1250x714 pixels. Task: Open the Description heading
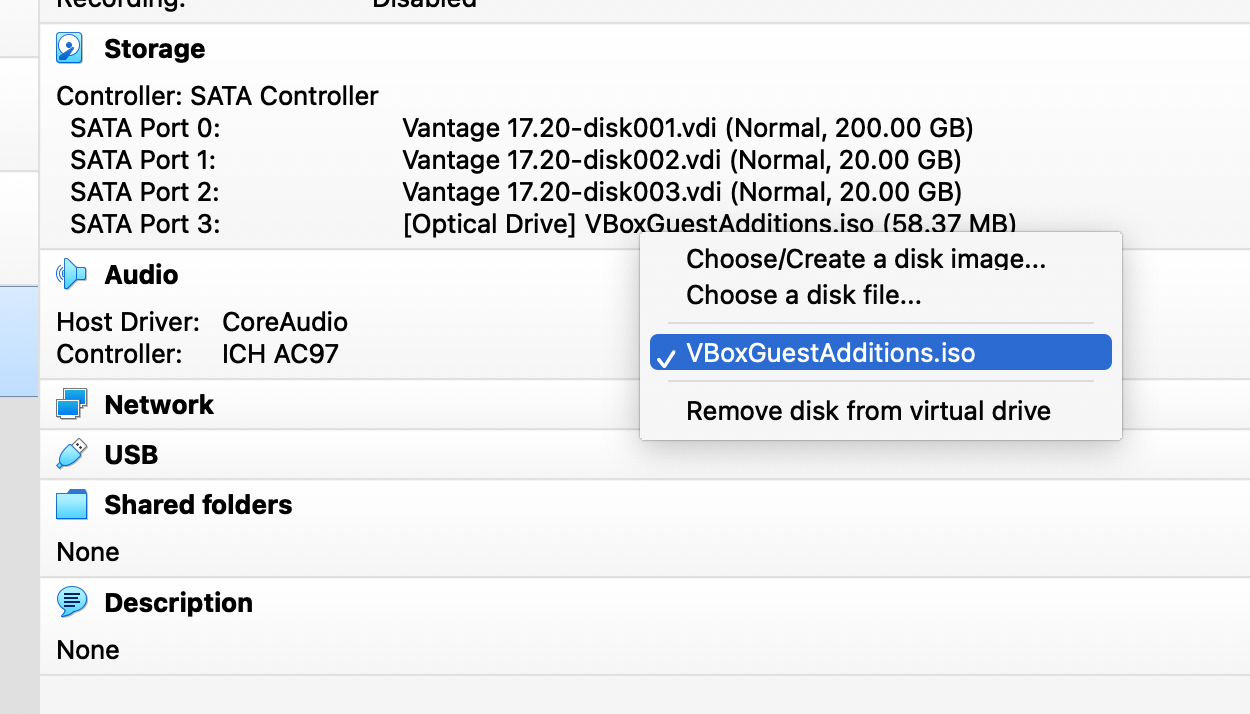178,603
